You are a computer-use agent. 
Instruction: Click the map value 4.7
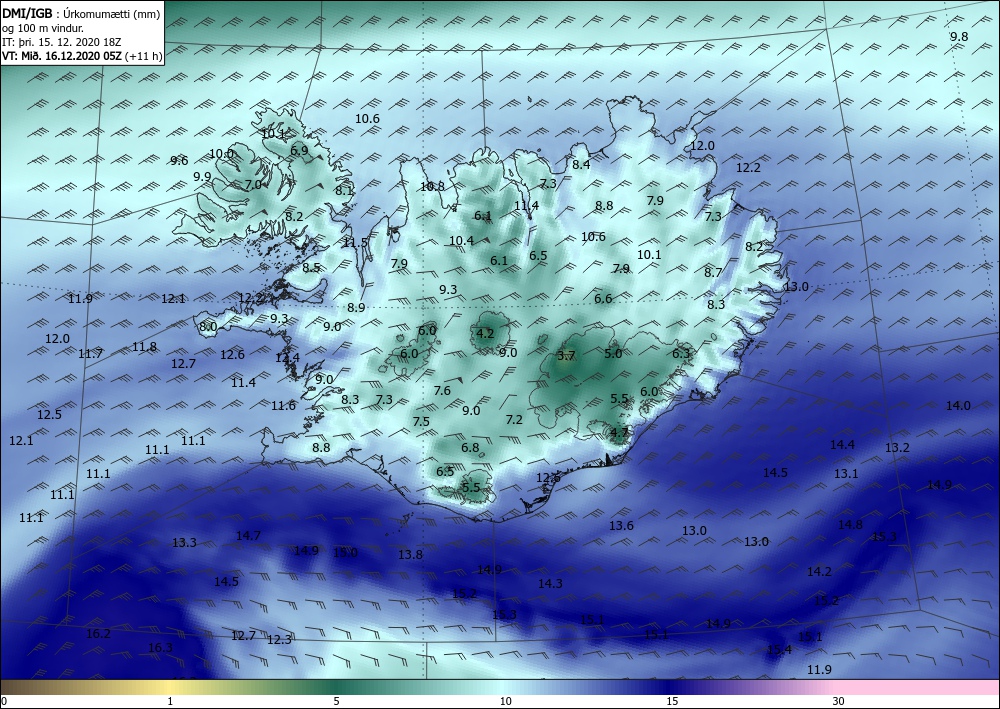click(619, 432)
